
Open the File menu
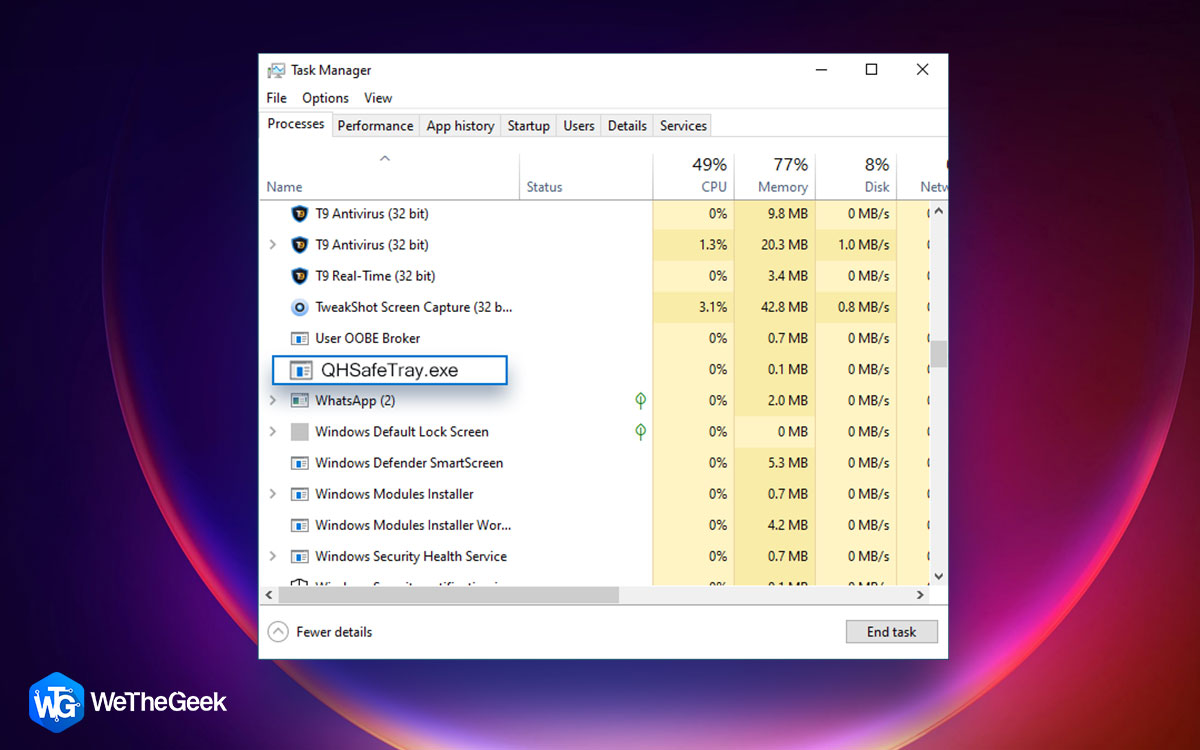(277, 98)
